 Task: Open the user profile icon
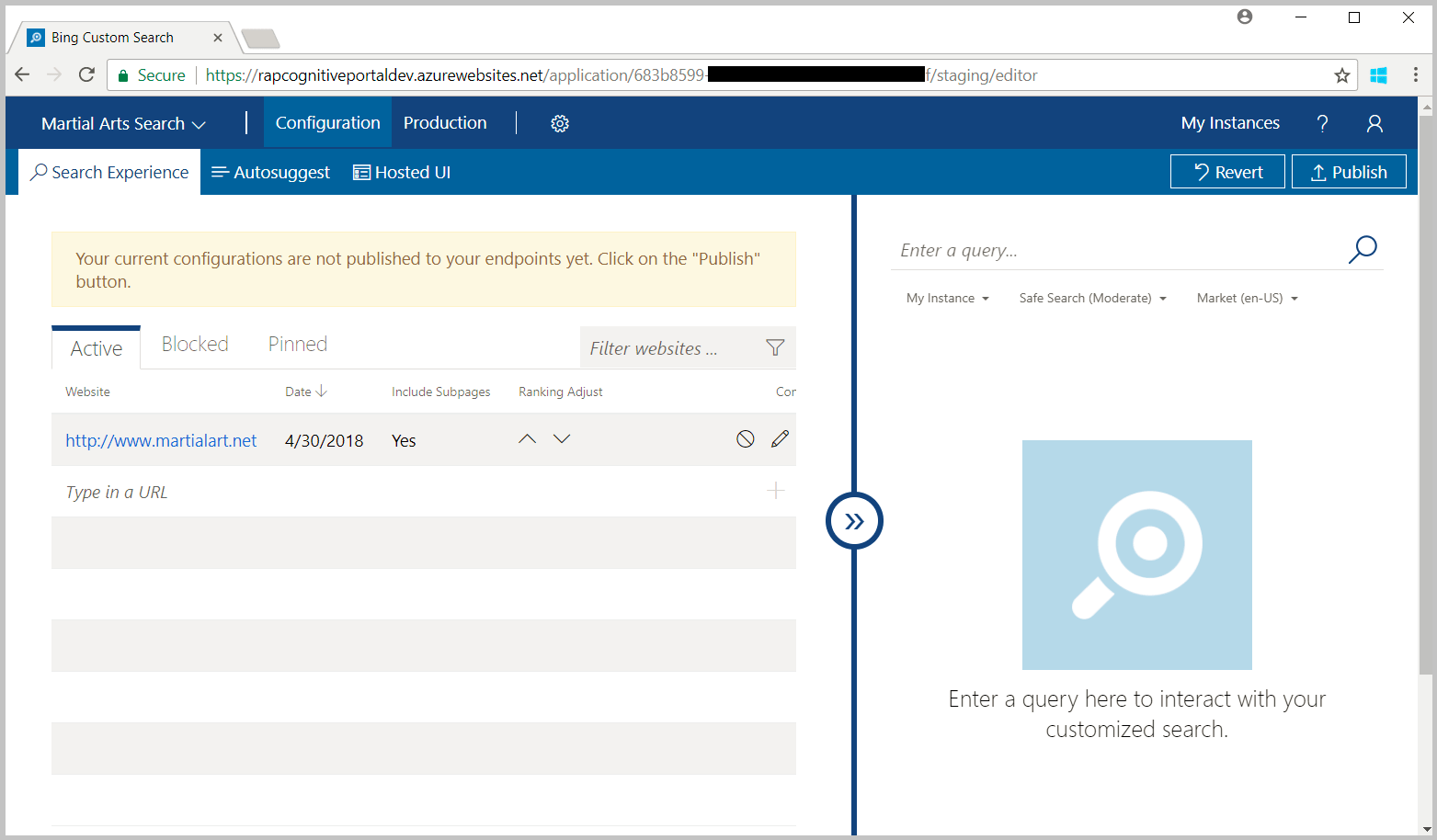pos(1374,122)
